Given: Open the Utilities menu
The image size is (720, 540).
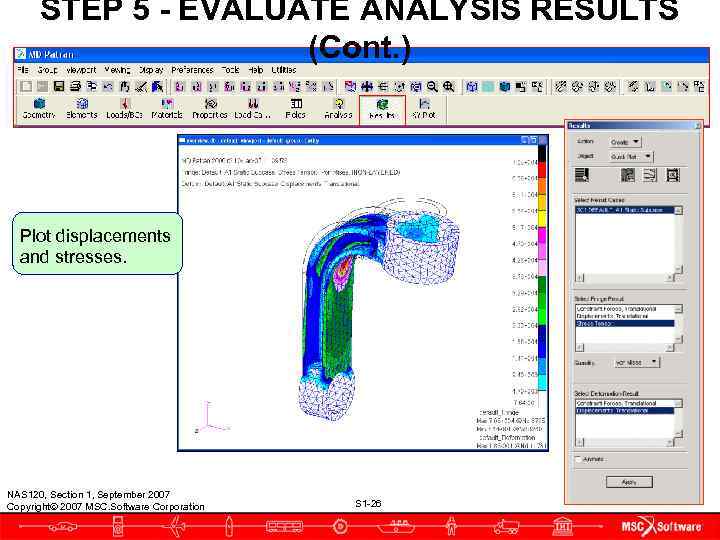Looking at the screenshot, I should pos(284,70).
